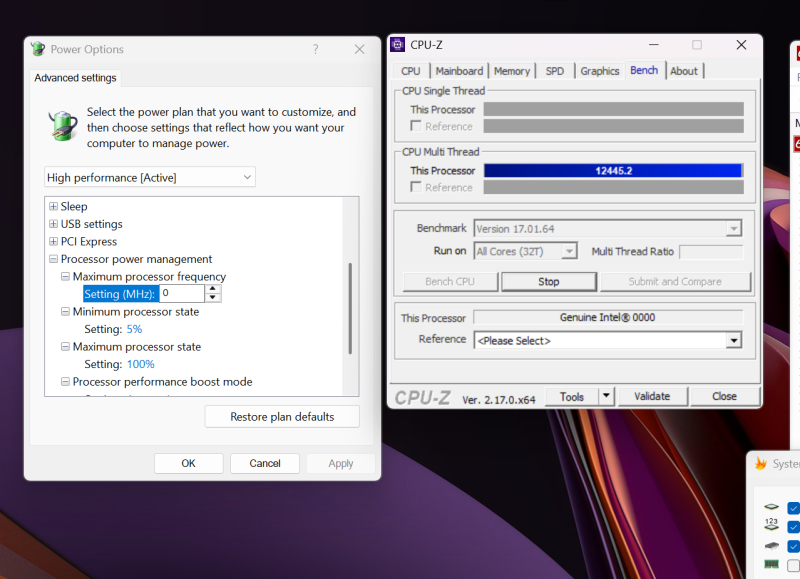Expand the USB settings node
The width and height of the screenshot is (800, 579).
click(x=53, y=224)
